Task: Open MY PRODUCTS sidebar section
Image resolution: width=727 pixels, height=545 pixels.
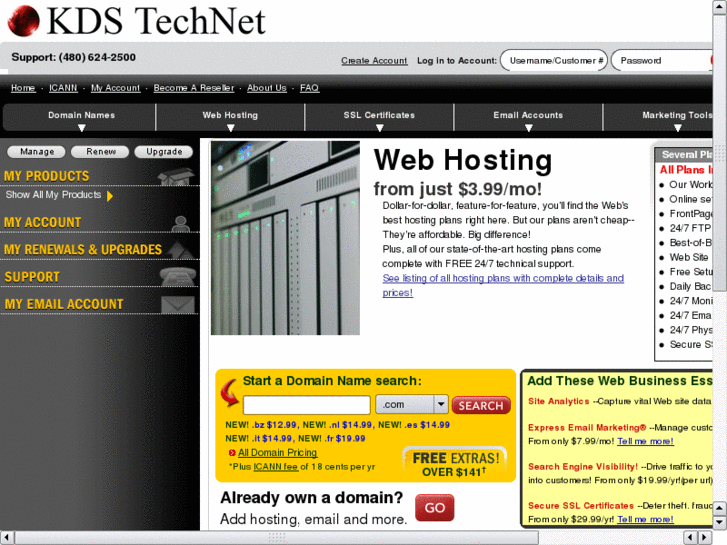Action: coord(46,176)
